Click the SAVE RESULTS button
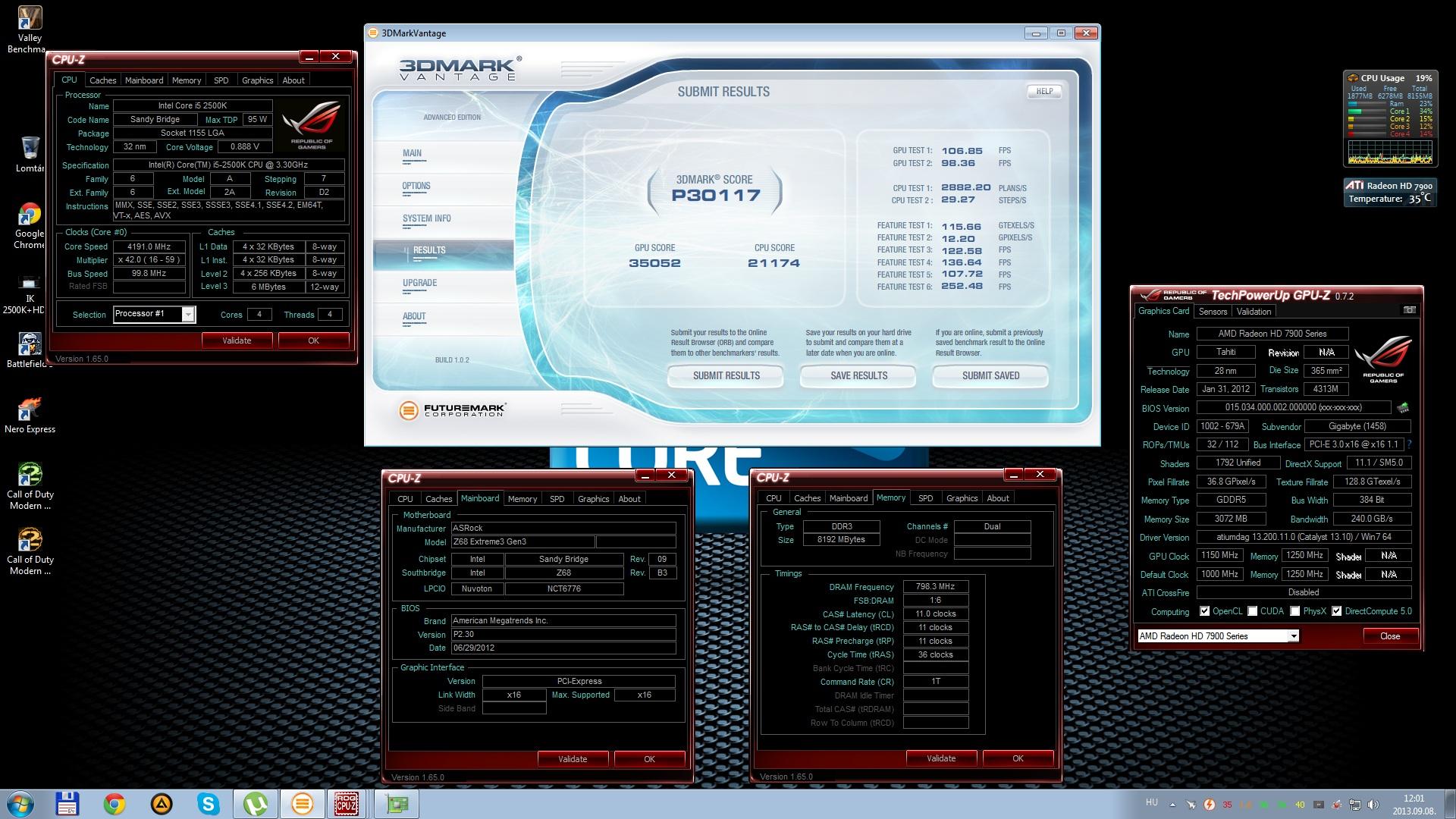The height and width of the screenshot is (819, 1456). click(x=858, y=375)
